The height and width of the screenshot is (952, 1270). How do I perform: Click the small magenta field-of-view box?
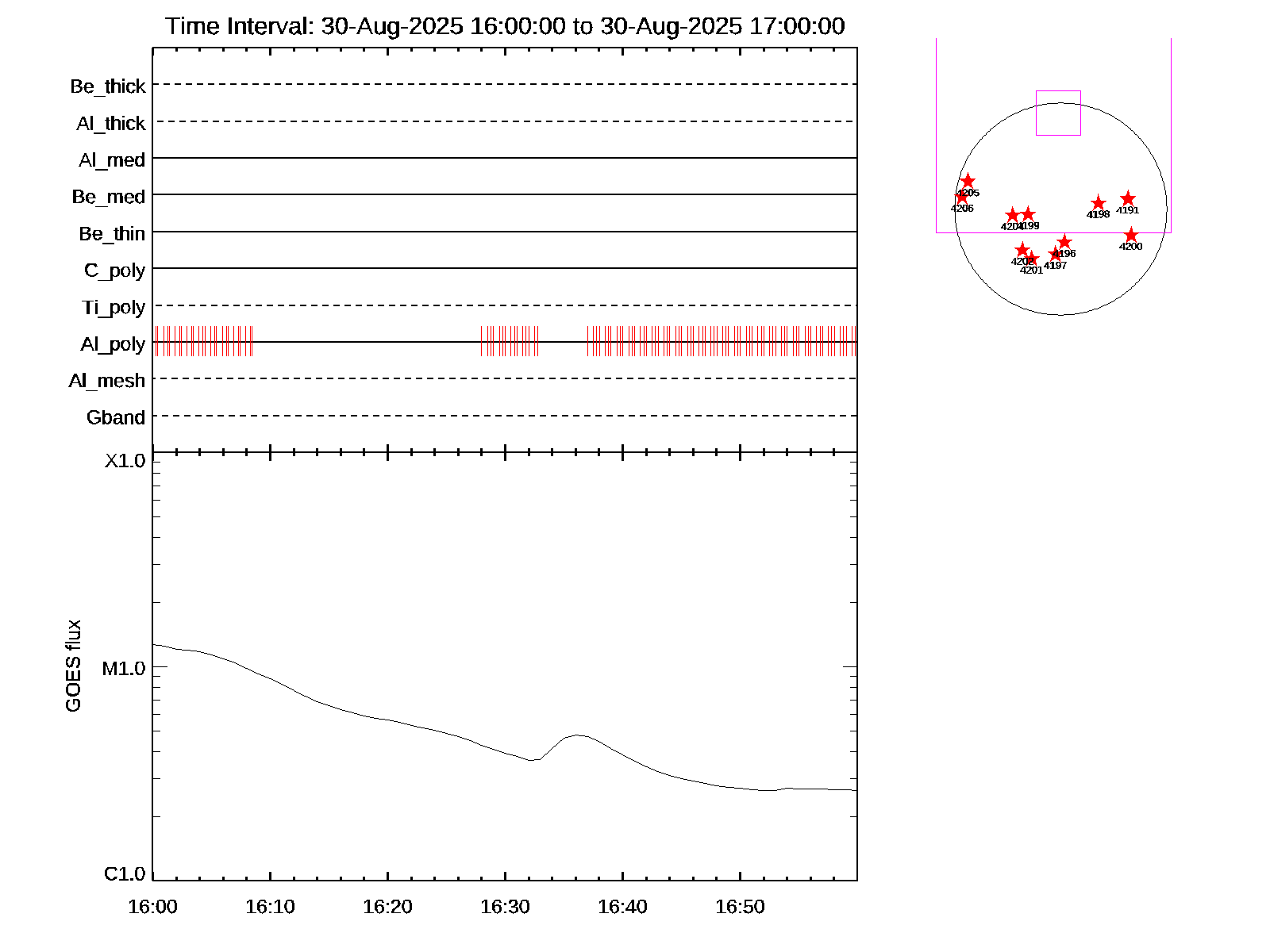pyautogui.click(x=1058, y=113)
